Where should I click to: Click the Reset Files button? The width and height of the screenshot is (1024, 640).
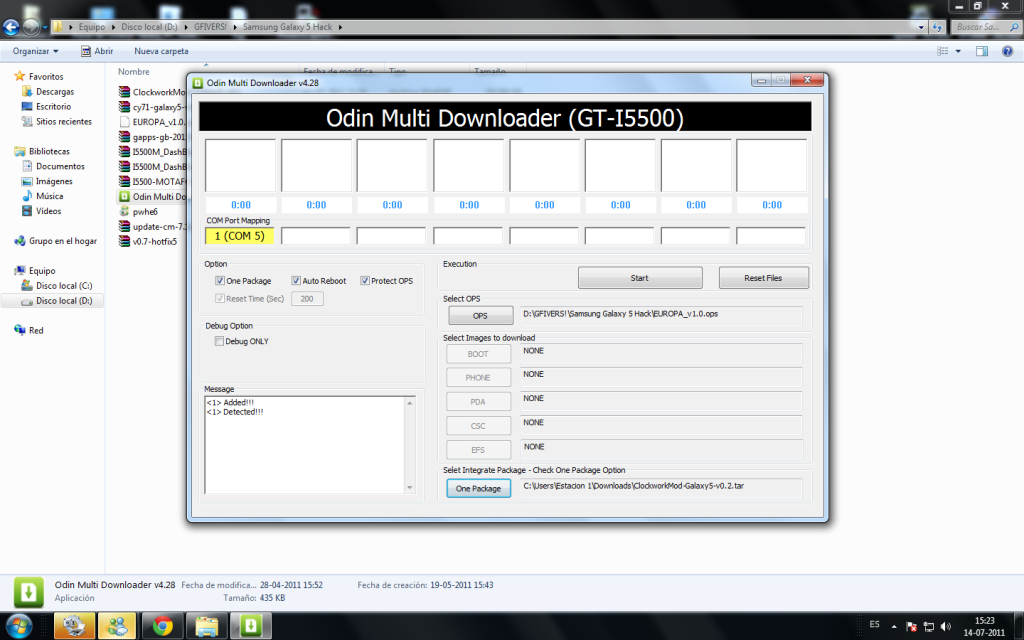pos(763,278)
